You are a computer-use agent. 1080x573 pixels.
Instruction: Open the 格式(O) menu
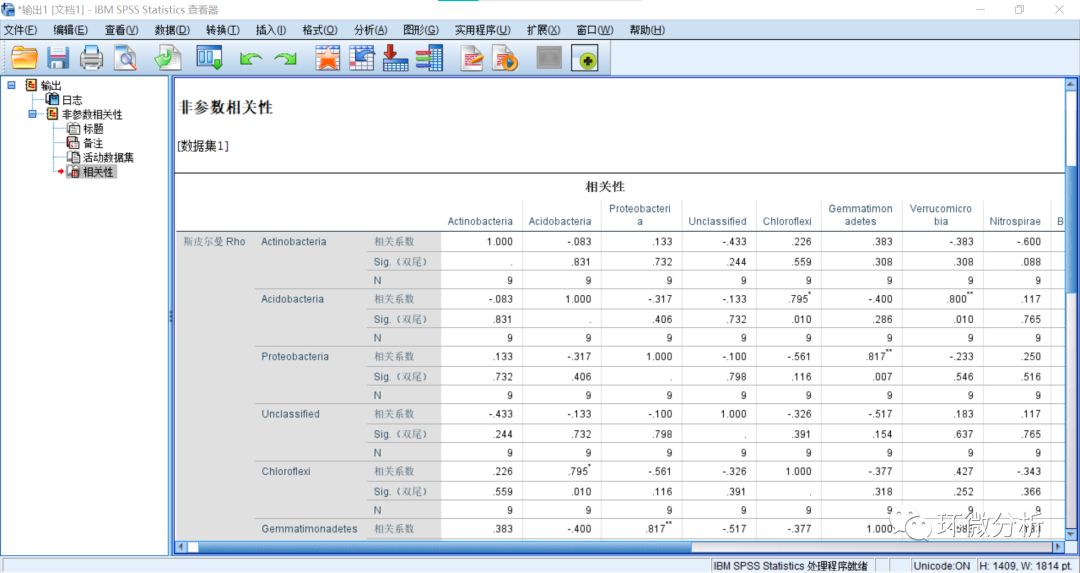320,30
